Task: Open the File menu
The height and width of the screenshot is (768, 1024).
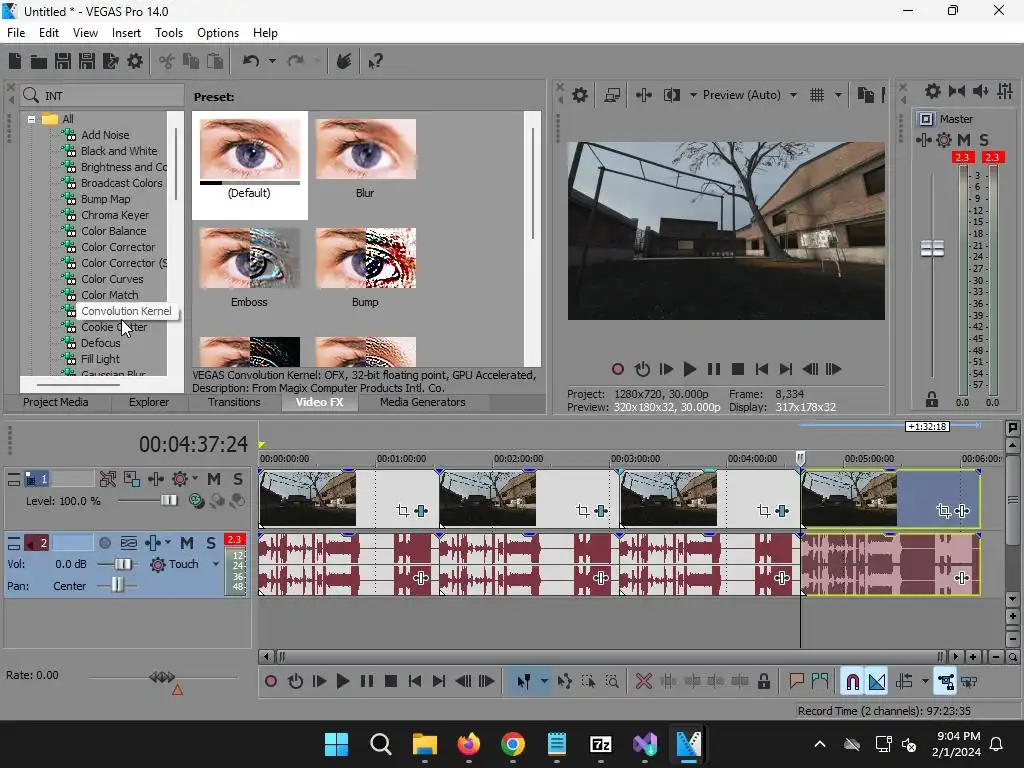Action: pos(16,33)
